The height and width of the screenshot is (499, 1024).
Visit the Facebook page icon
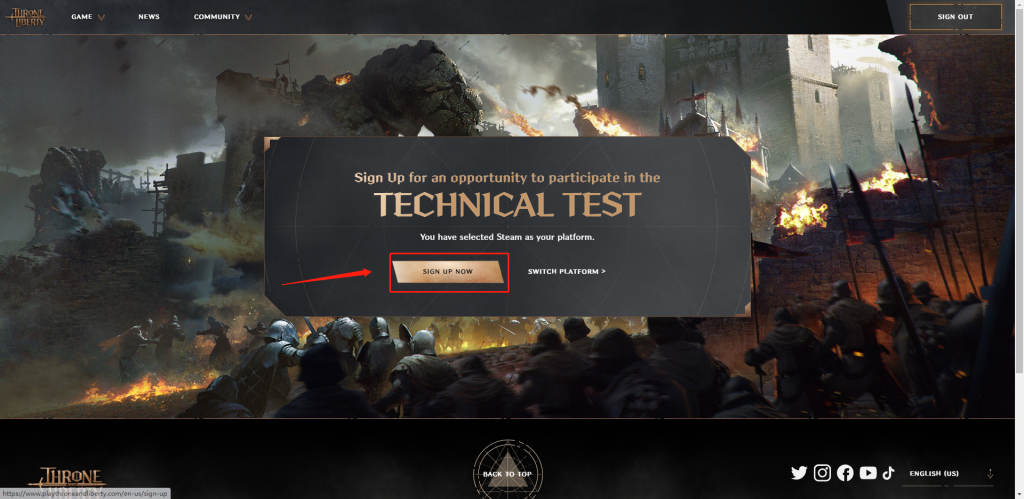click(845, 473)
